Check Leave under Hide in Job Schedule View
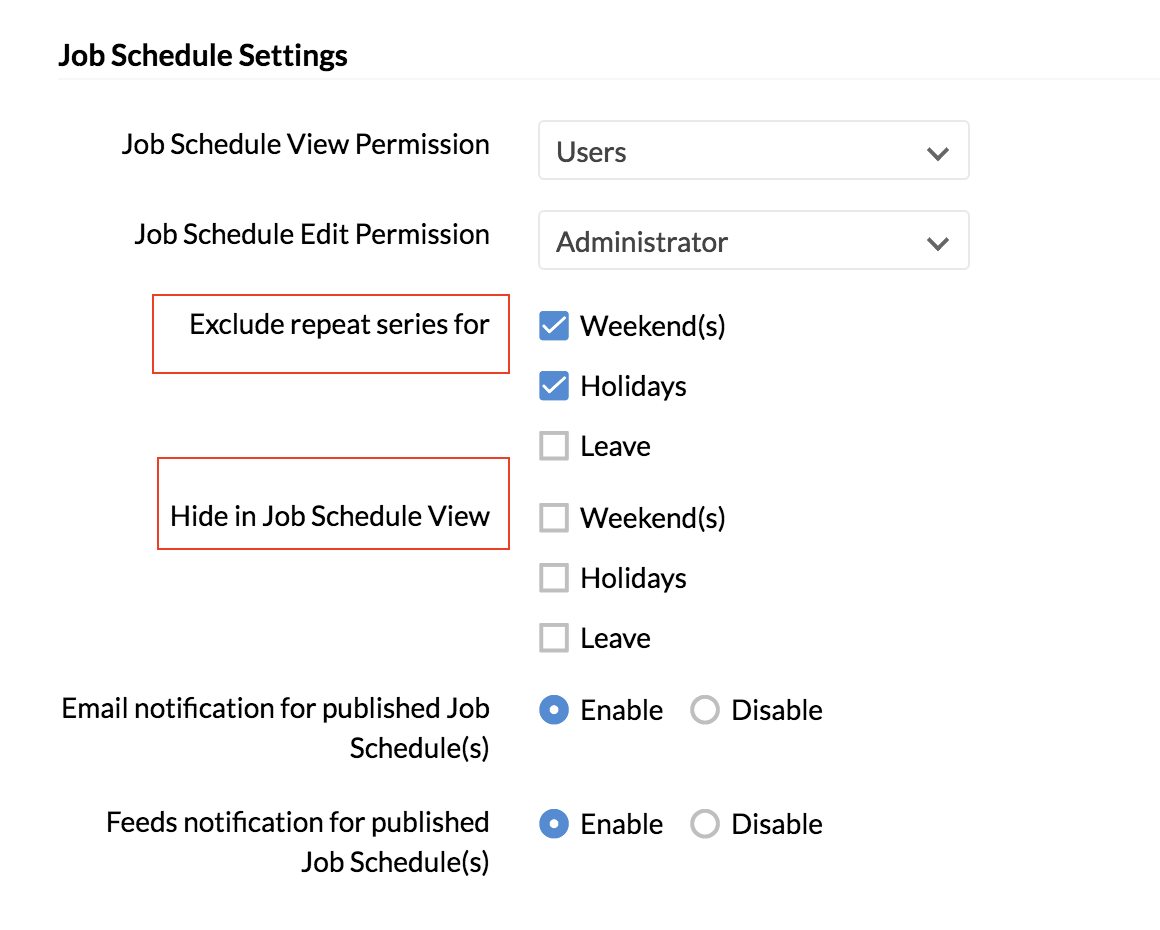This screenshot has width=1160, height=930. [x=554, y=638]
